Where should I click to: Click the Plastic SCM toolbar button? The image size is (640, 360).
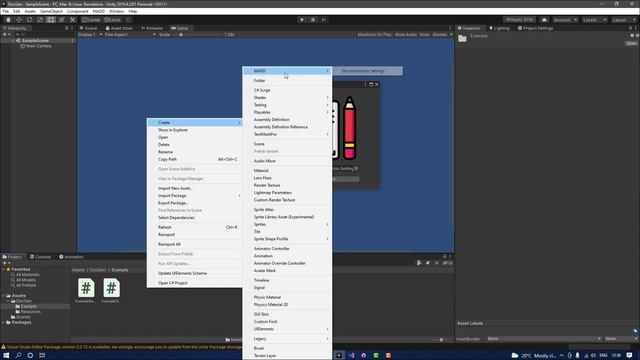click(520, 20)
